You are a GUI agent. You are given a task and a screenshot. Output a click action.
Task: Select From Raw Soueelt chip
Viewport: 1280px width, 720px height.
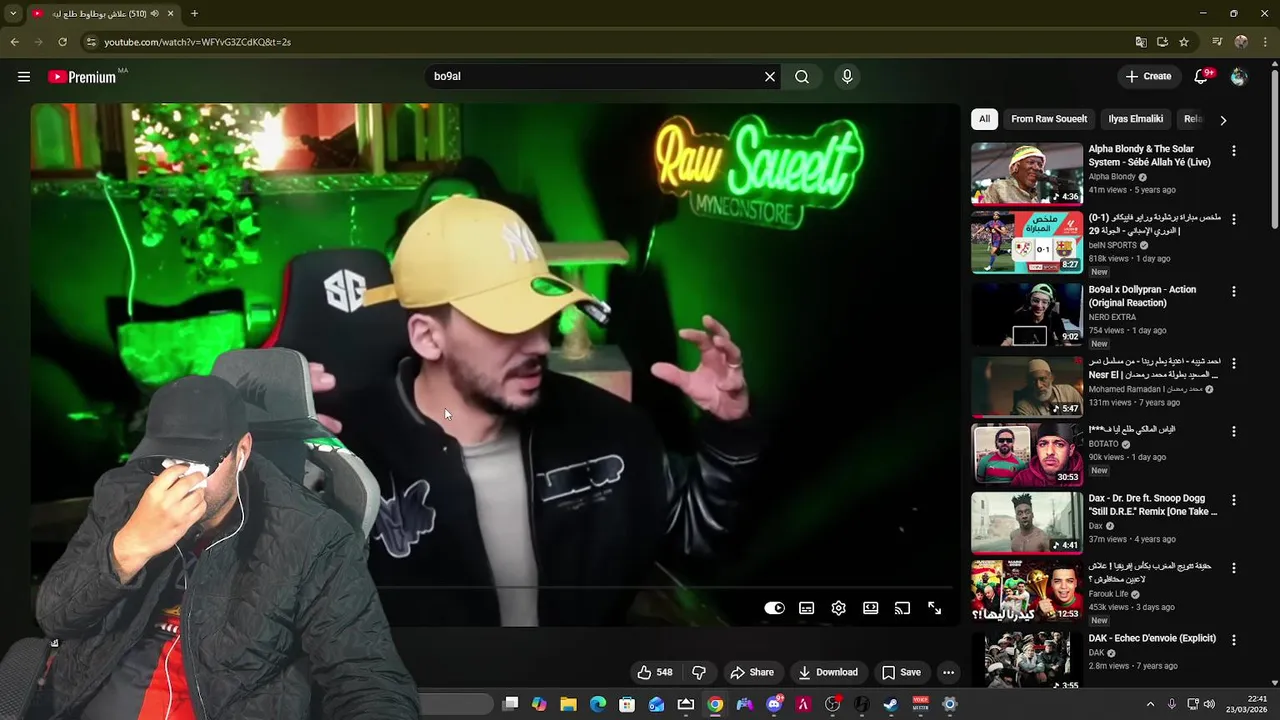(1049, 119)
